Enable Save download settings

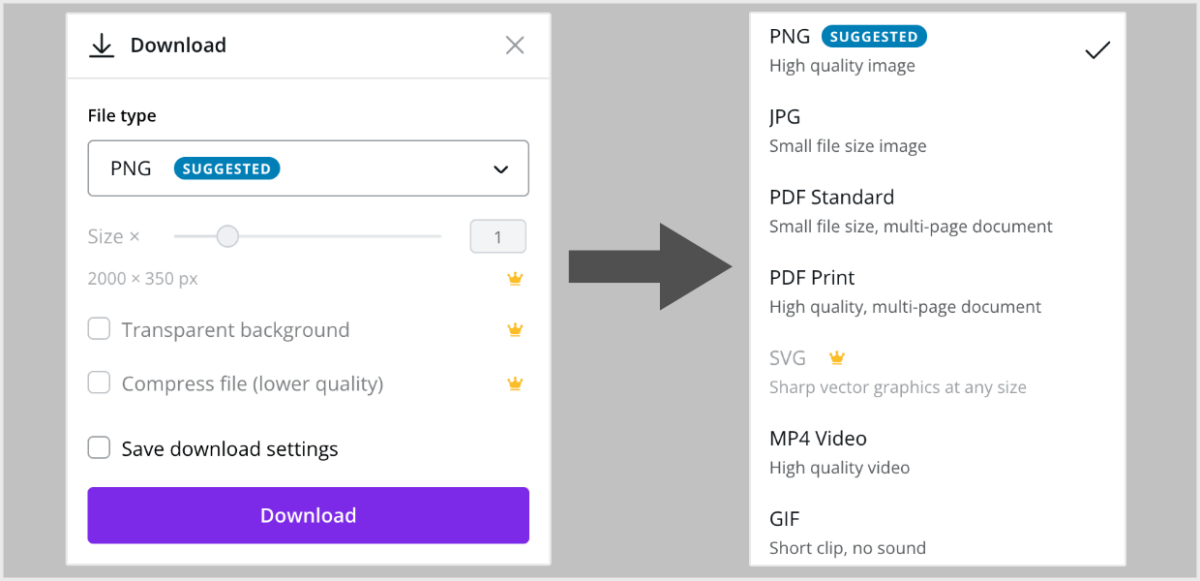click(99, 447)
